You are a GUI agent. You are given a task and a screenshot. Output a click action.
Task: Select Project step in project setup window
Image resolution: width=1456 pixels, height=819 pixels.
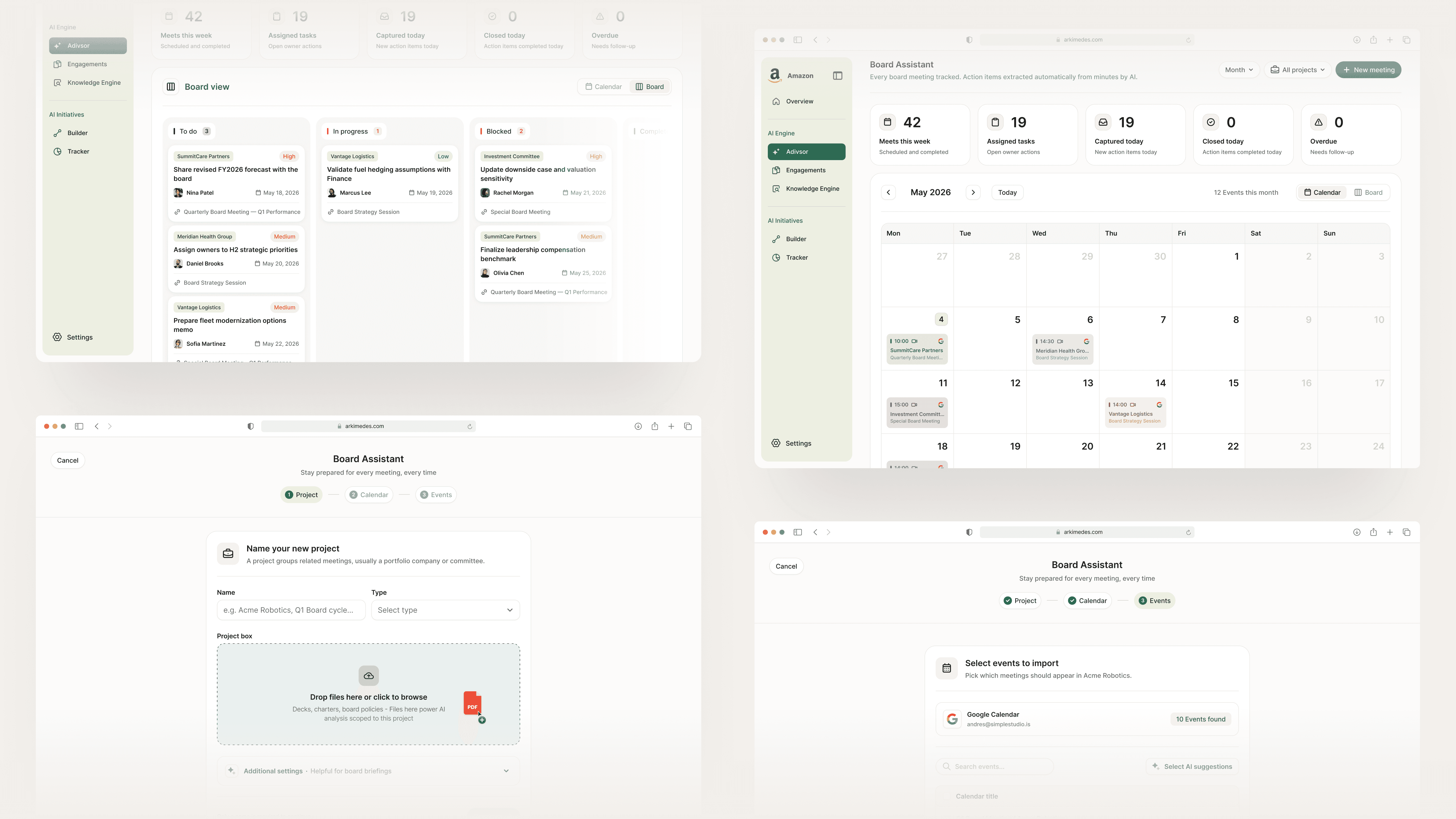tap(301, 495)
